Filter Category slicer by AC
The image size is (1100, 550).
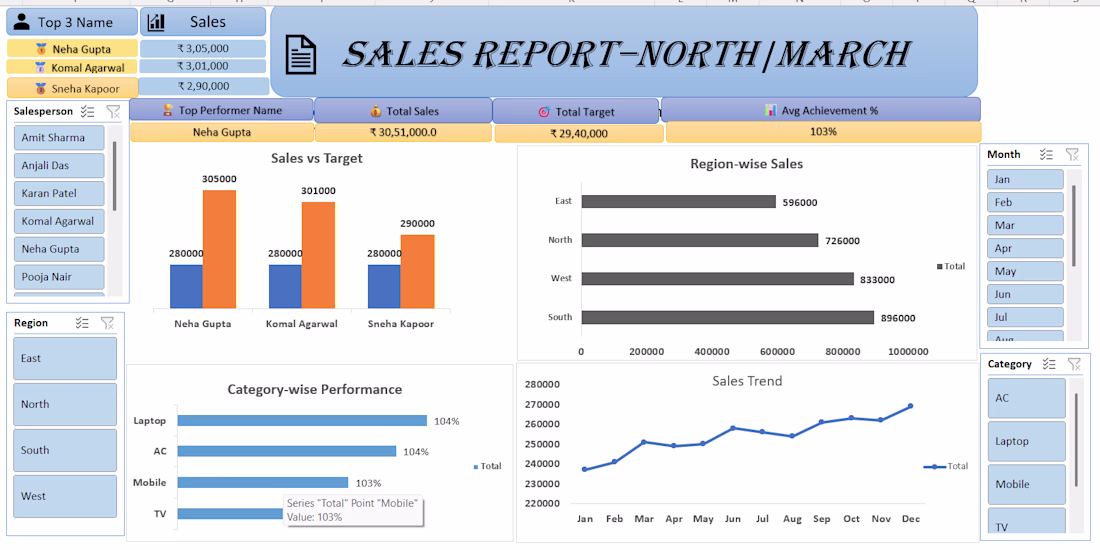(x=1026, y=398)
